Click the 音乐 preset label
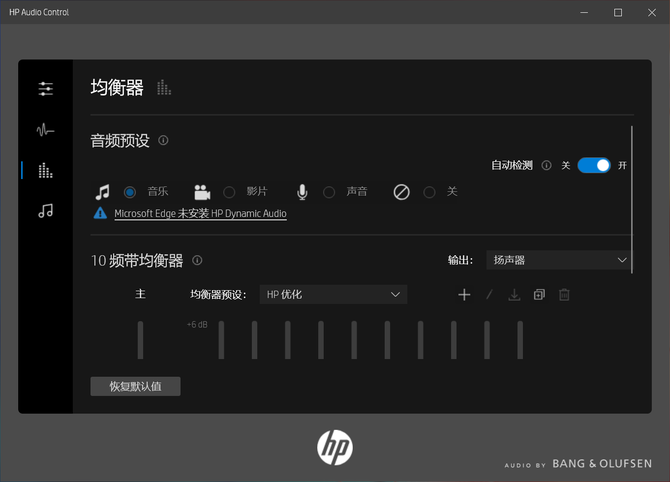Image resolution: width=670 pixels, height=482 pixels. pos(158,191)
